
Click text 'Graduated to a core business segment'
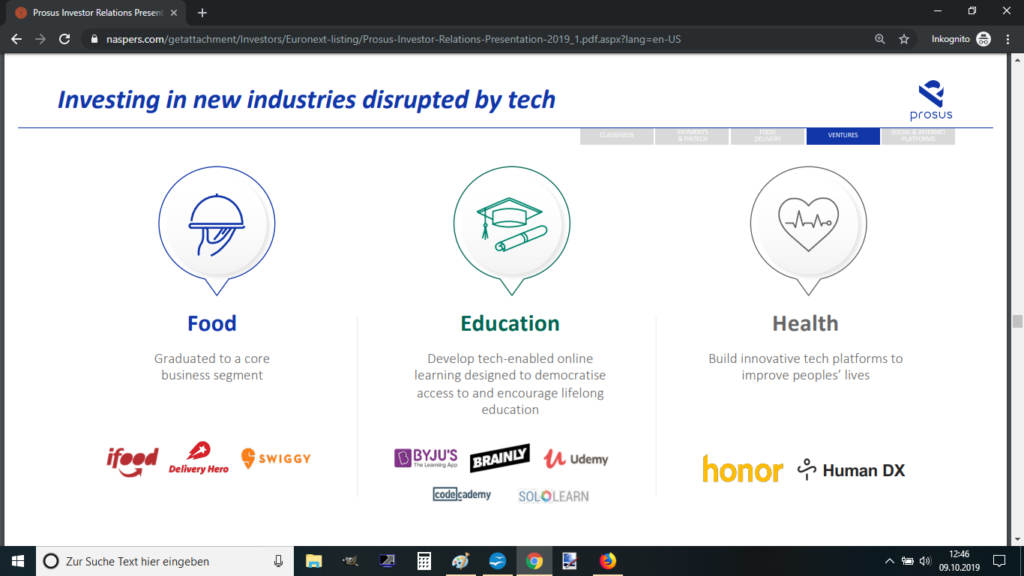click(212, 367)
